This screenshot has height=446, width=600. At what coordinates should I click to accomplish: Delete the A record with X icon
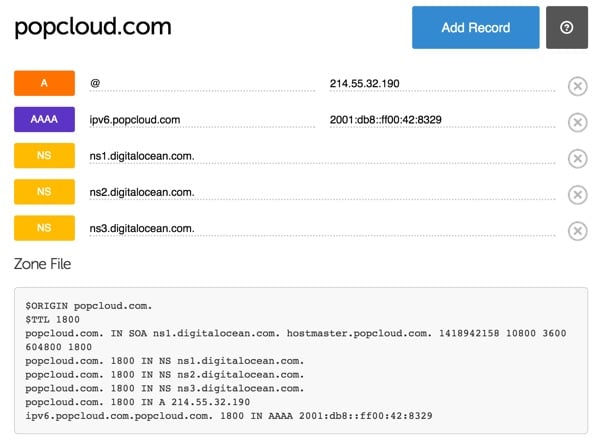(x=577, y=86)
